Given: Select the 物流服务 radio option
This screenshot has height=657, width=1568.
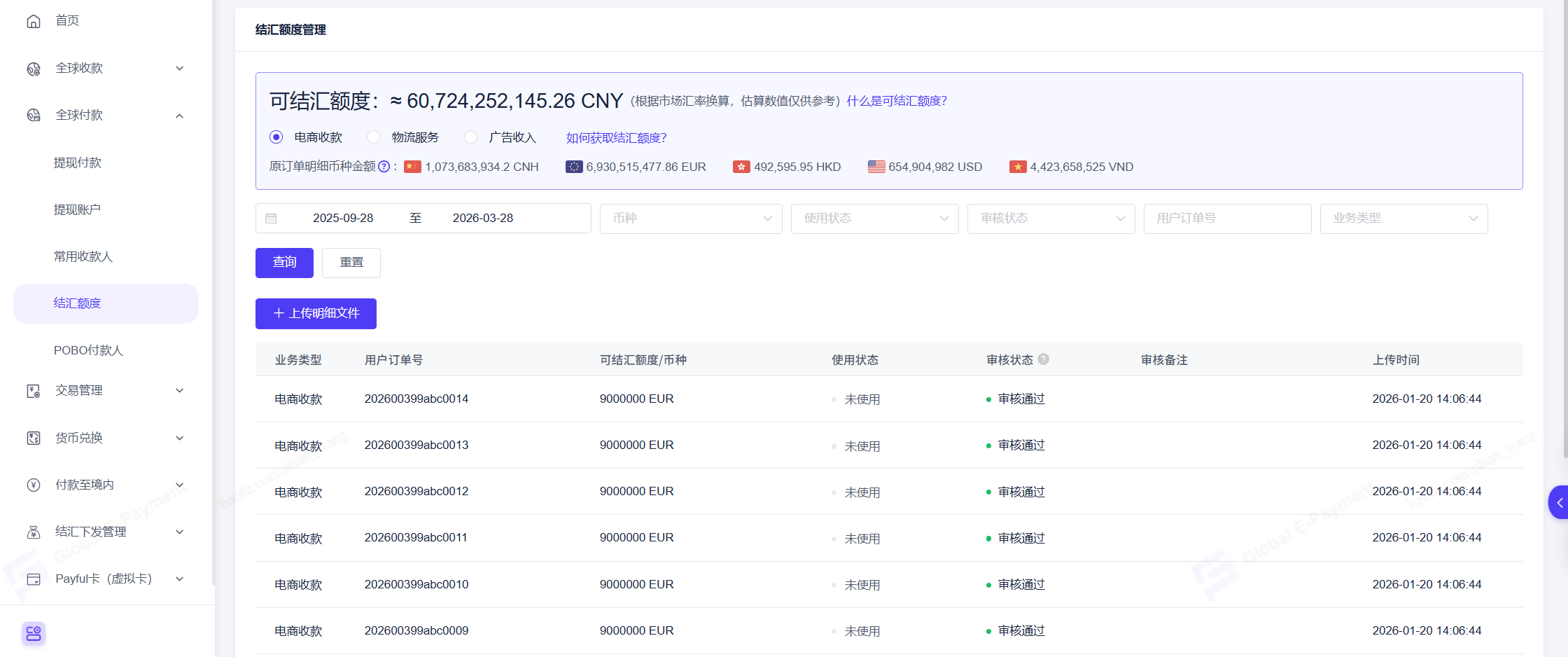Looking at the screenshot, I should 374,137.
